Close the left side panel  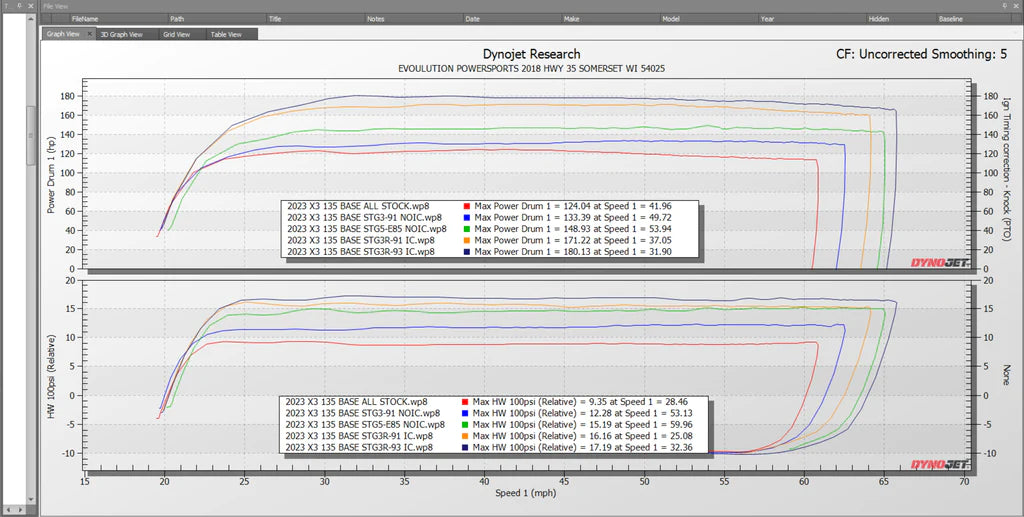32,6
